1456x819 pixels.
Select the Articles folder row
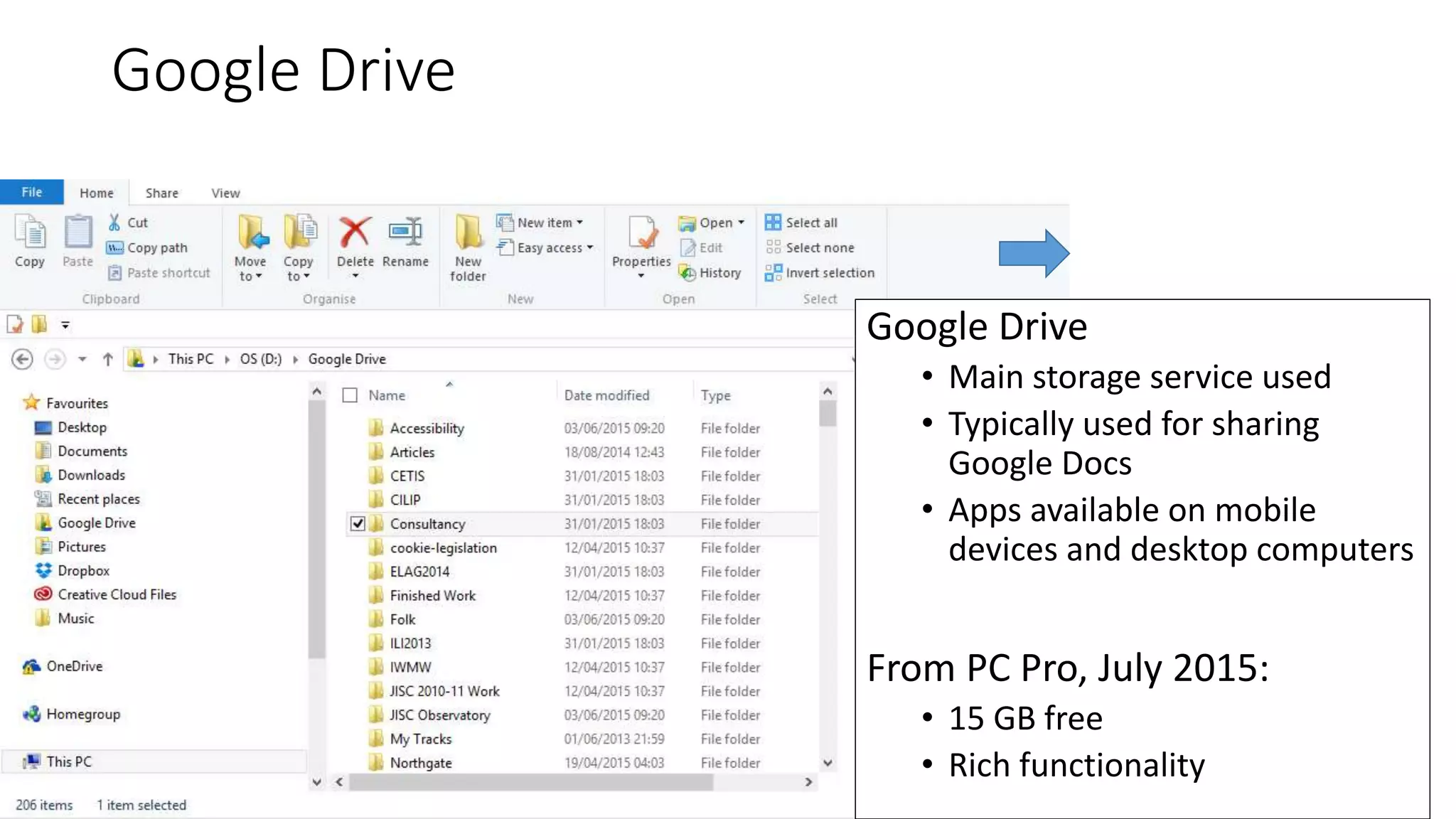582,452
